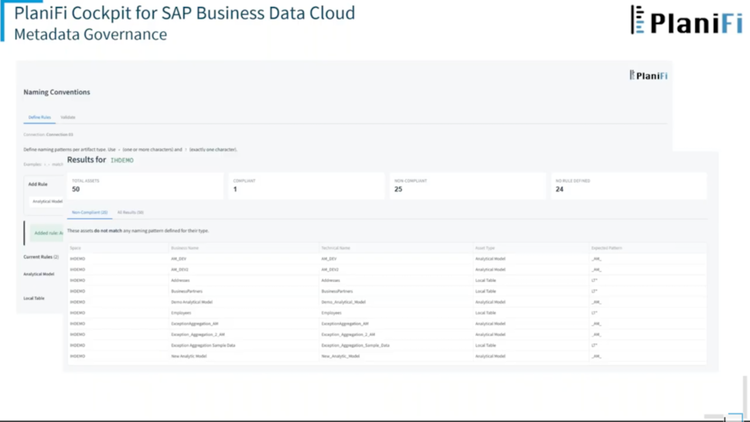Select the Non-Compliant card showing 25
750x422 pixels.
[467, 186]
